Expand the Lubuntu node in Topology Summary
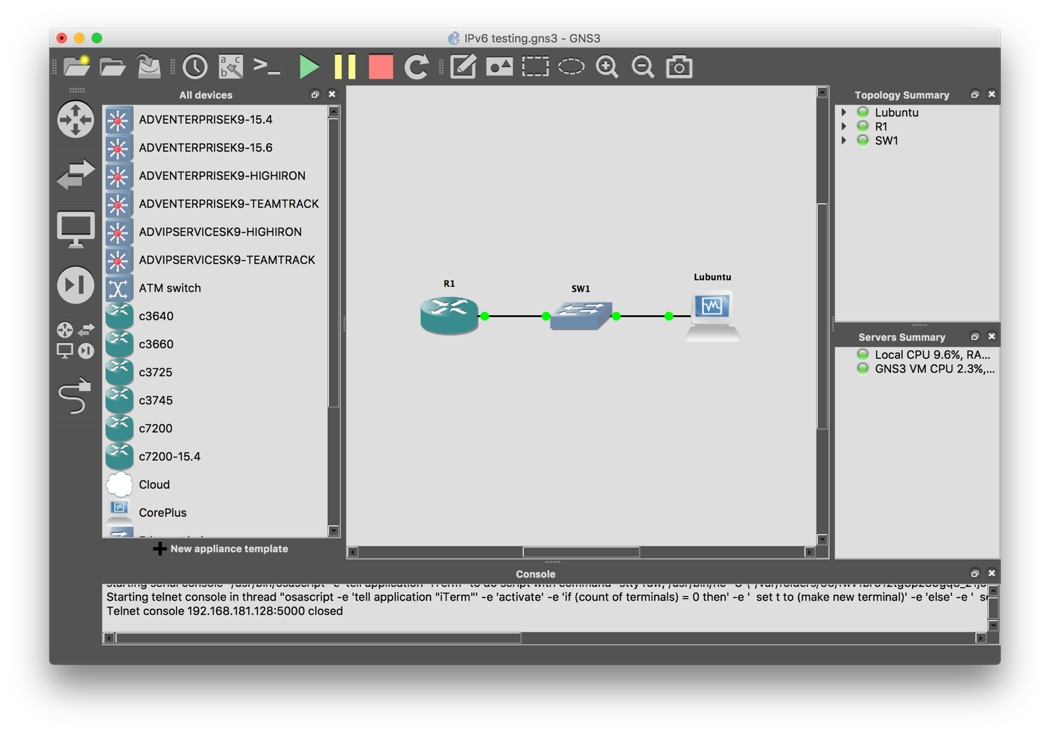 (x=843, y=112)
